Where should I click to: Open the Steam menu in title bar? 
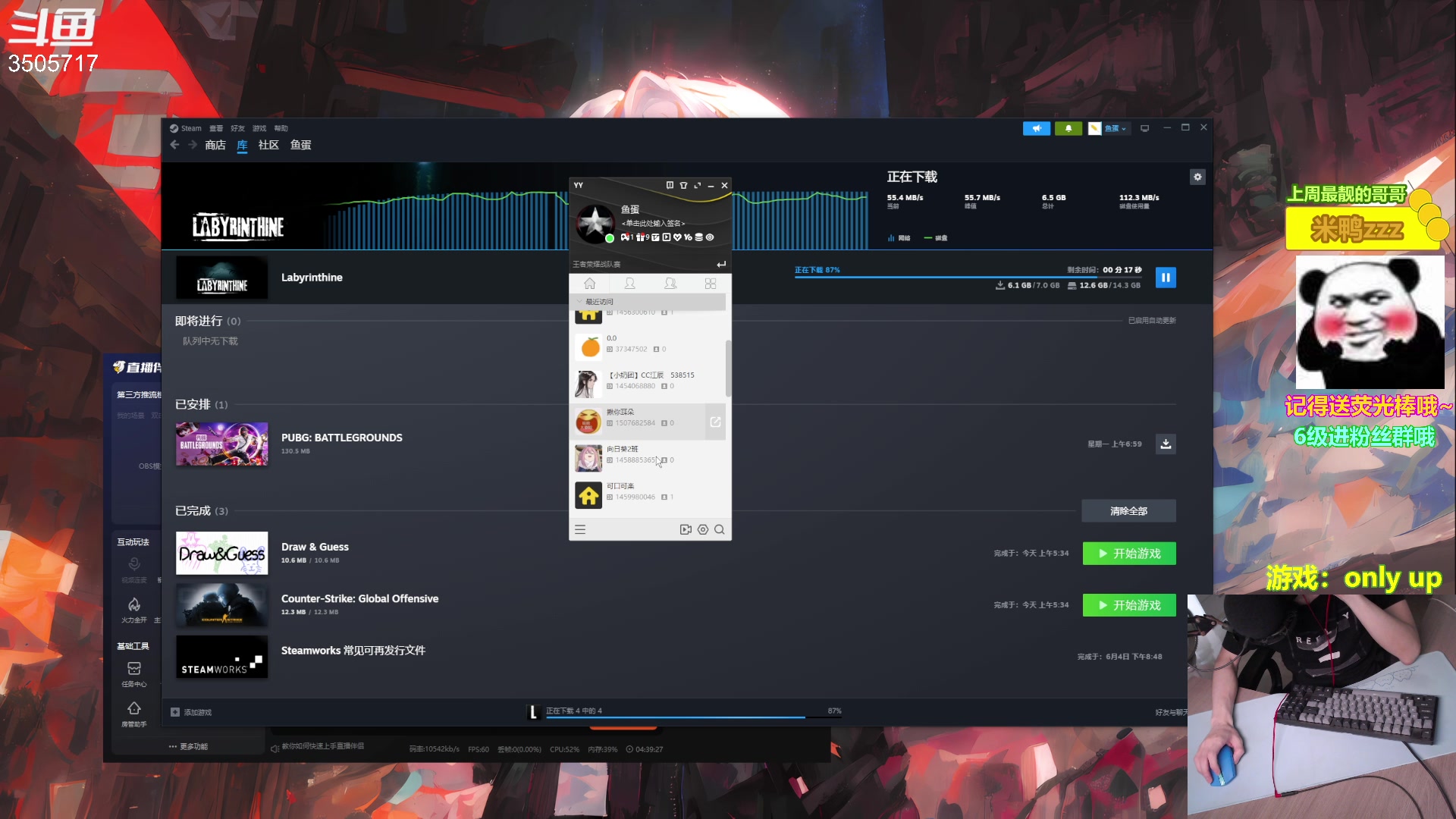[186, 128]
